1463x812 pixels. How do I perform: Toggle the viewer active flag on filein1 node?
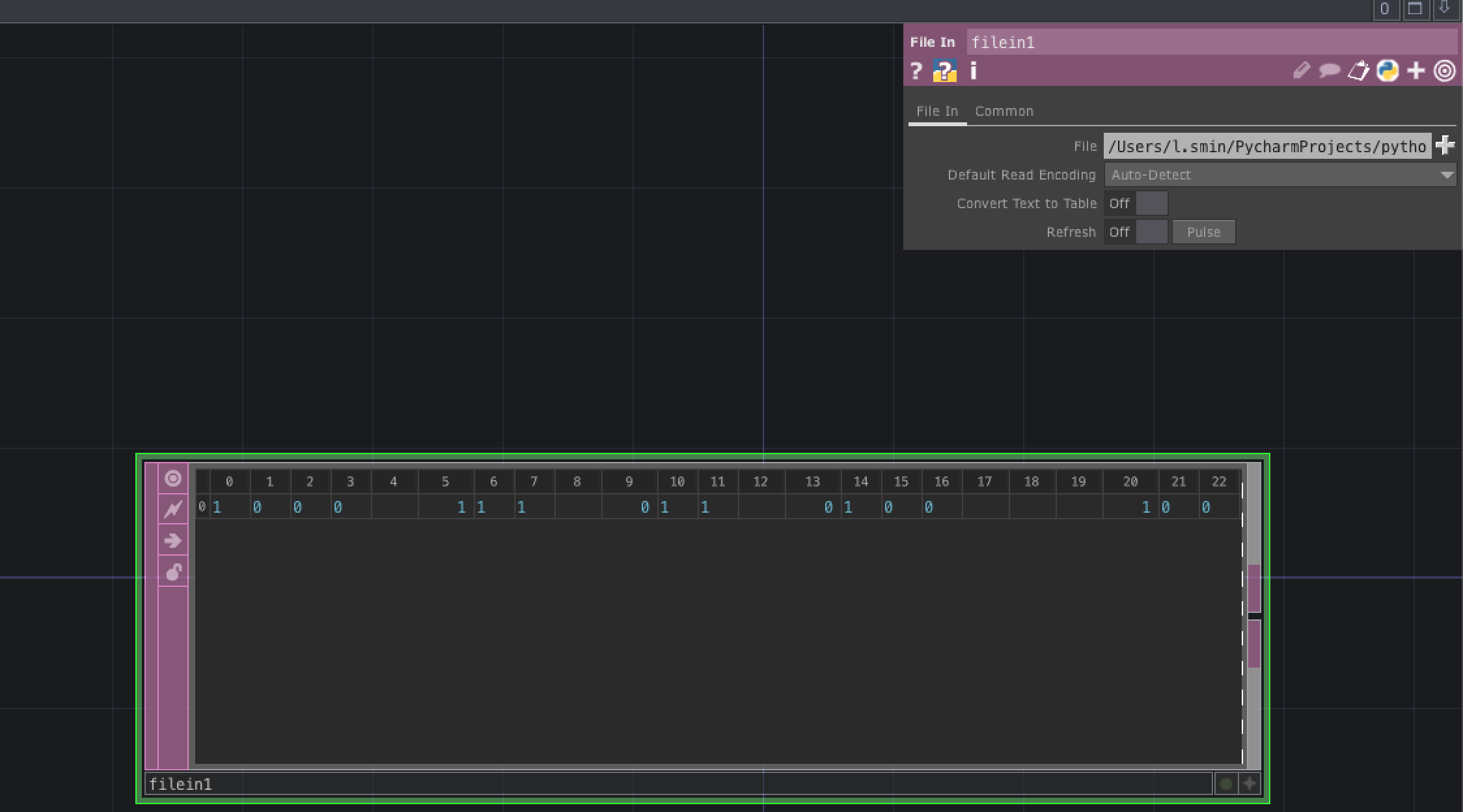172,479
